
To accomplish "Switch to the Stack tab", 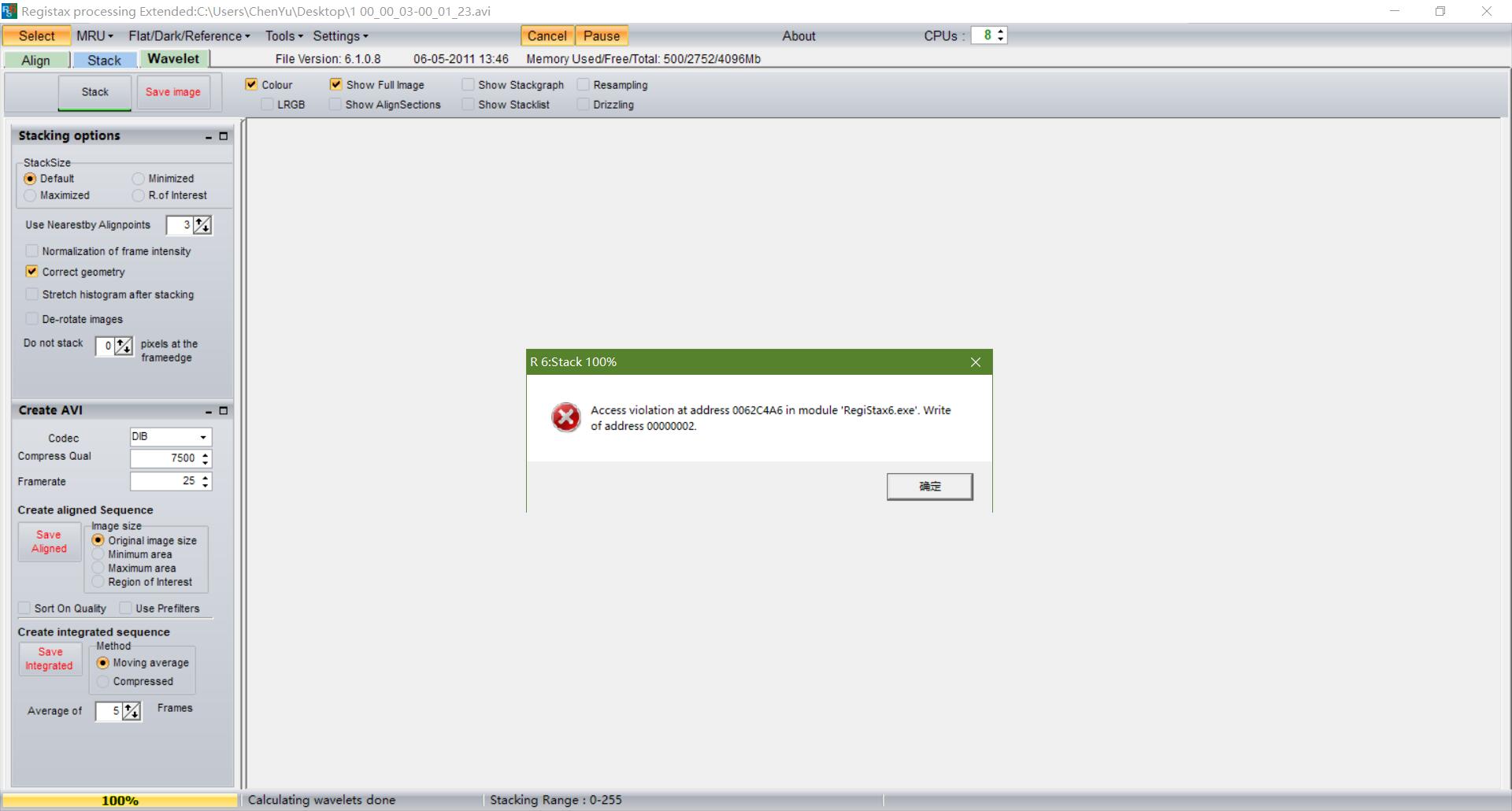I will point(104,61).
